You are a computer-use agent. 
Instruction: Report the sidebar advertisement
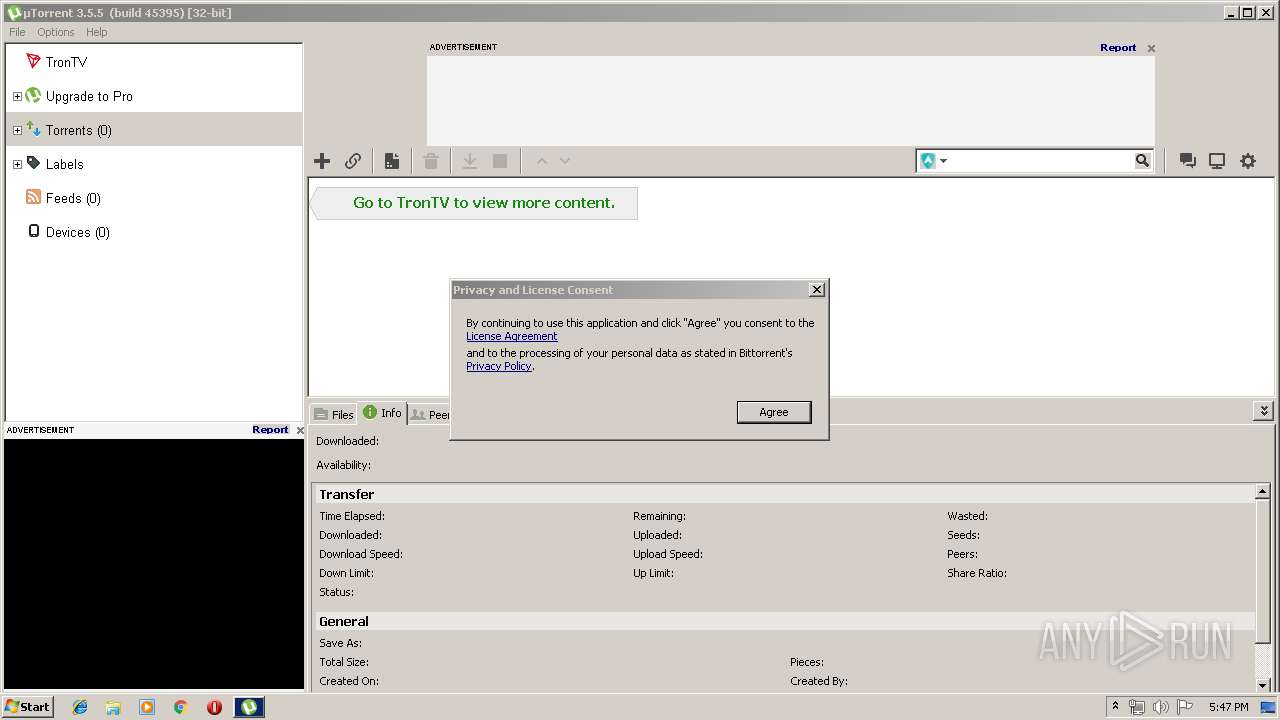coord(270,430)
